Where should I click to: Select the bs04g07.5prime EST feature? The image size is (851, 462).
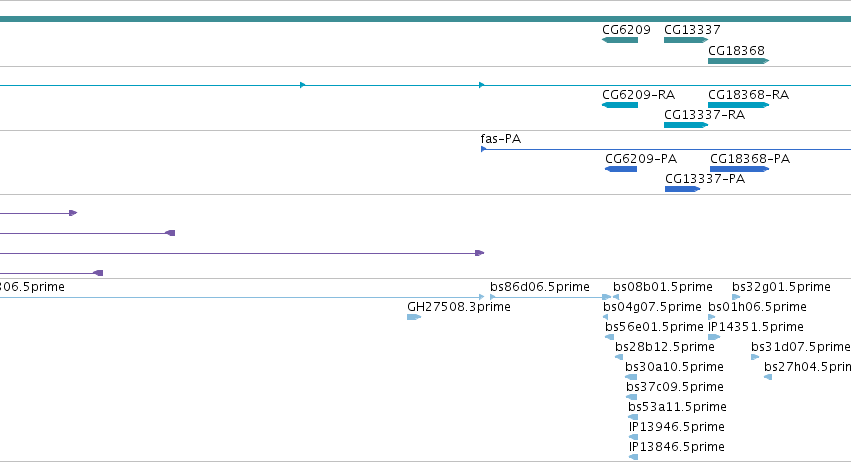tap(606, 317)
